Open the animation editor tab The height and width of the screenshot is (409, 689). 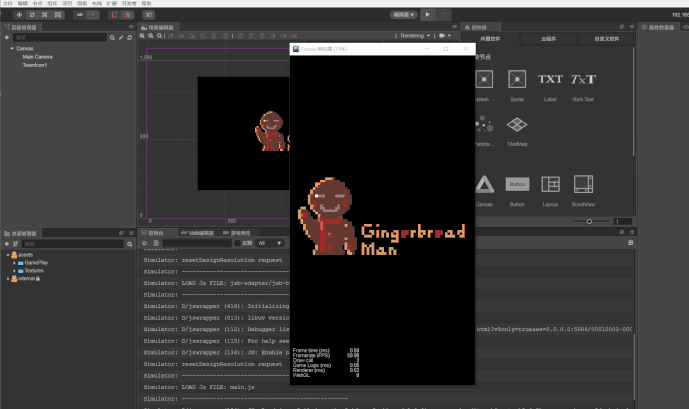coord(198,233)
